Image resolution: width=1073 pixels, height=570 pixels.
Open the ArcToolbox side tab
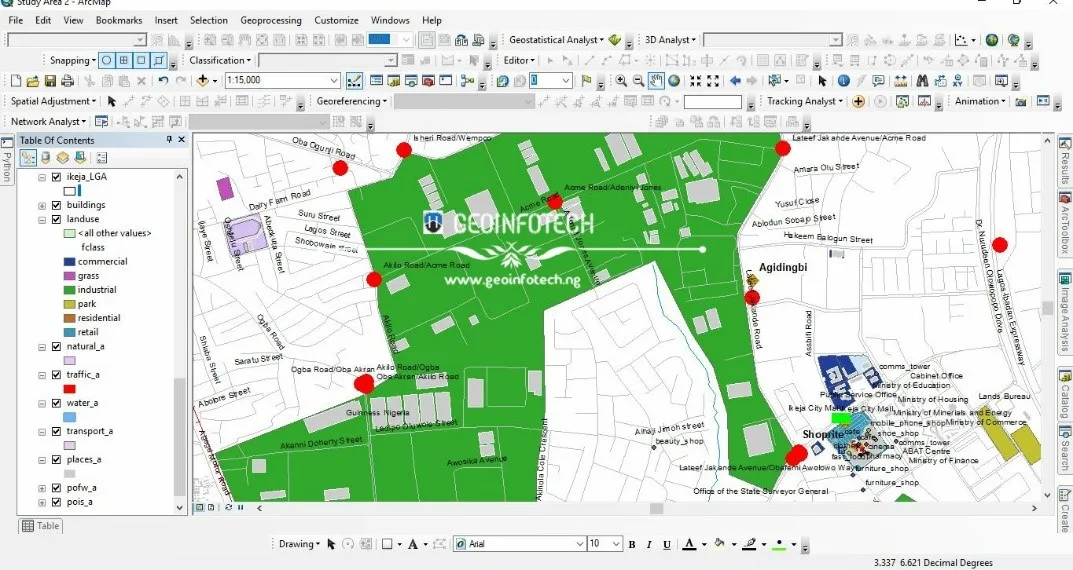pyautogui.click(x=1065, y=224)
